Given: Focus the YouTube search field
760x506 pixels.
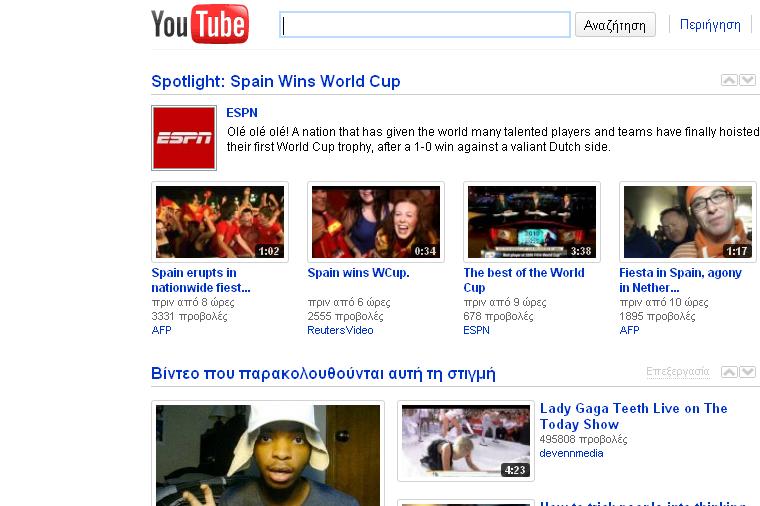Looking at the screenshot, I should pos(425,25).
